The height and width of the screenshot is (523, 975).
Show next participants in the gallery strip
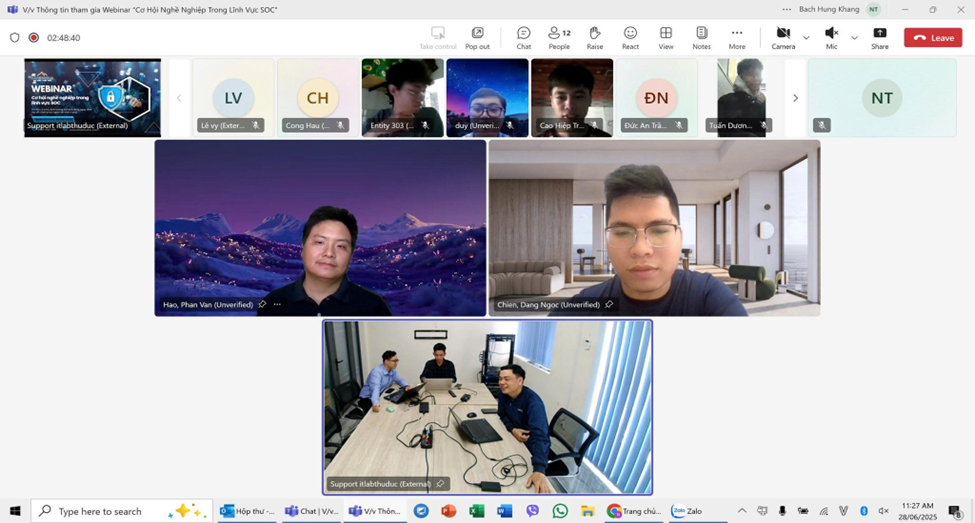coord(795,98)
